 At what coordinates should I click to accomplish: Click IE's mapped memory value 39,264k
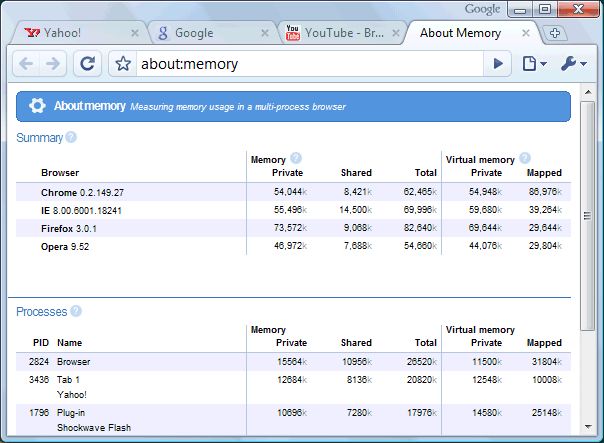545,210
